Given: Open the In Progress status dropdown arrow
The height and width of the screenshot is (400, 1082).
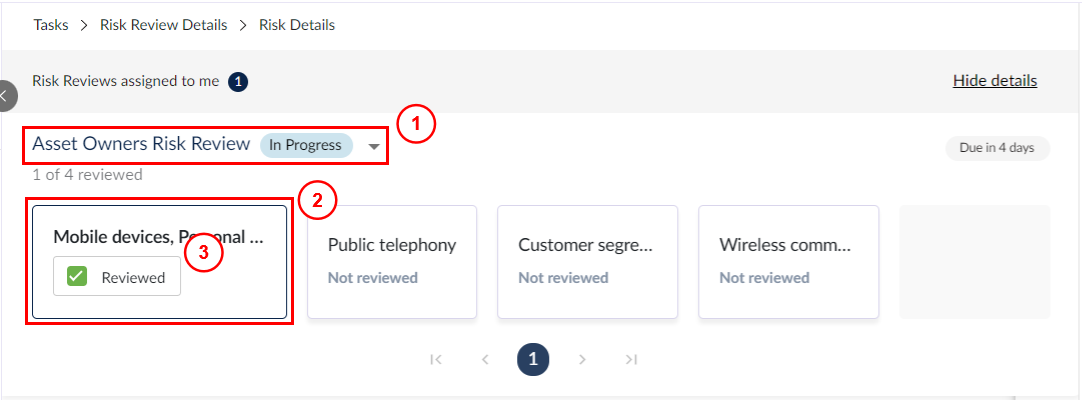Looking at the screenshot, I should [x=374, y=146].
